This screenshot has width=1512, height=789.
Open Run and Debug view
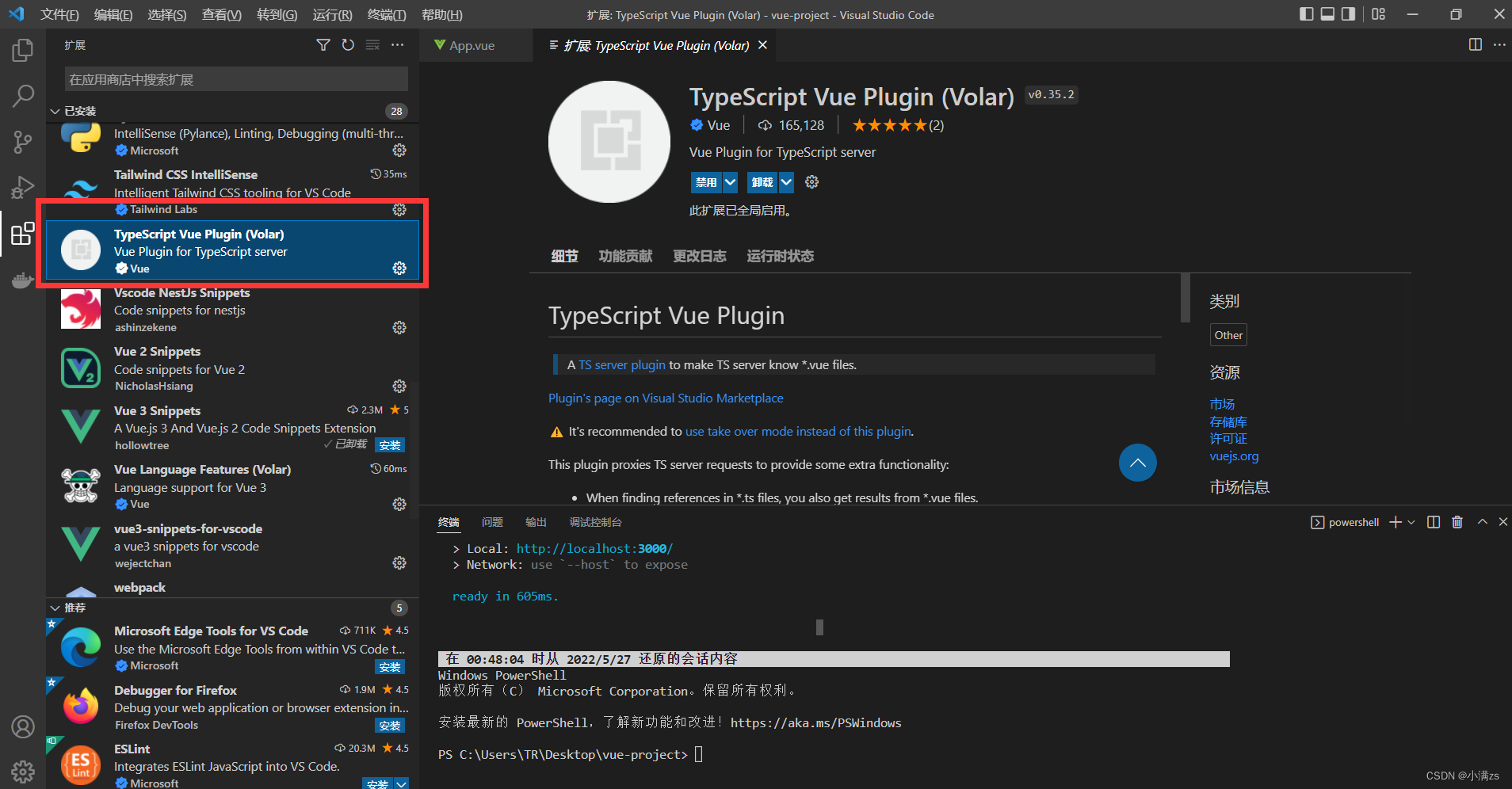(23, 188)
